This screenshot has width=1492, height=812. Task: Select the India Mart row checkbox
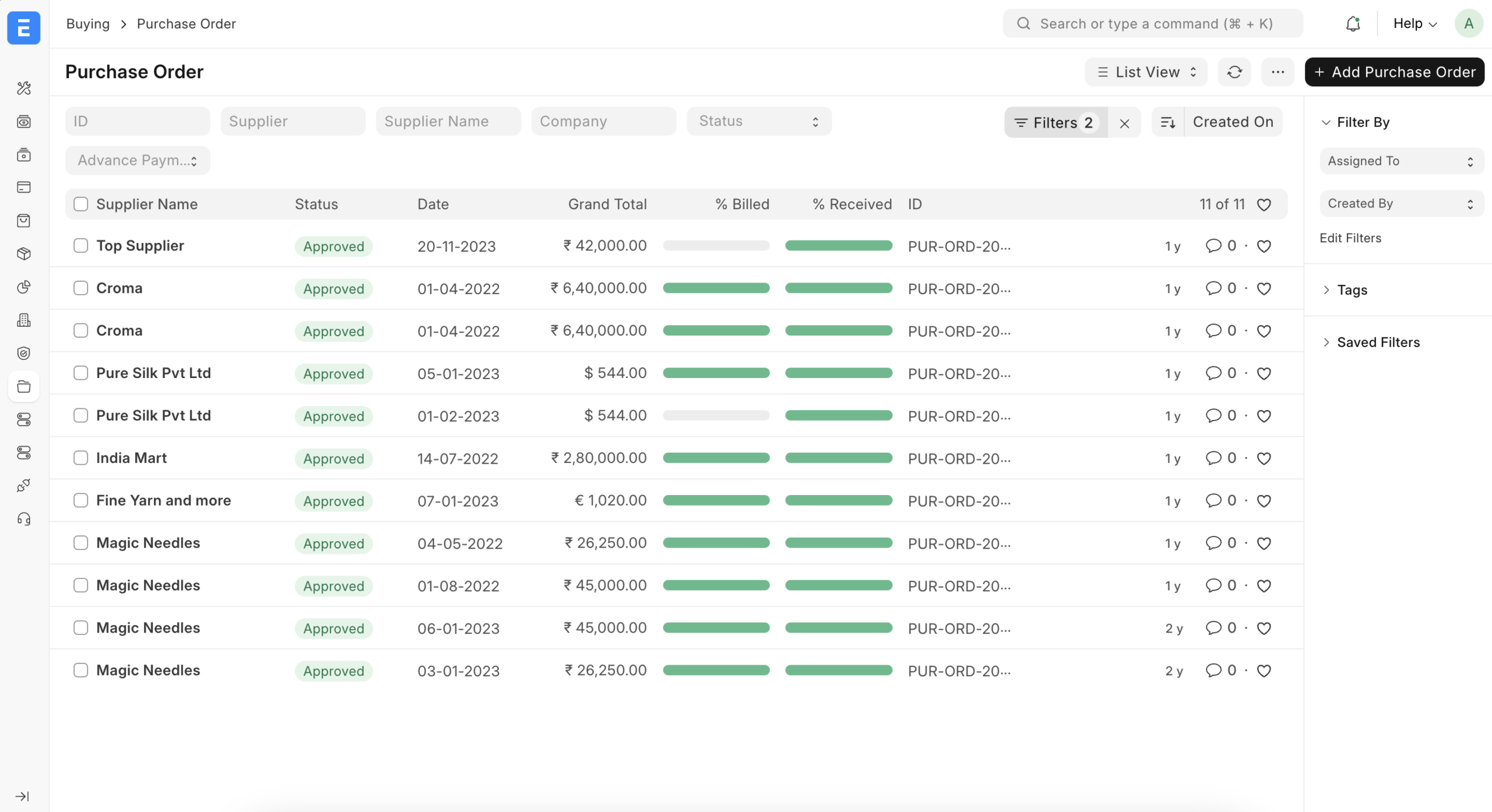(81, 458)
